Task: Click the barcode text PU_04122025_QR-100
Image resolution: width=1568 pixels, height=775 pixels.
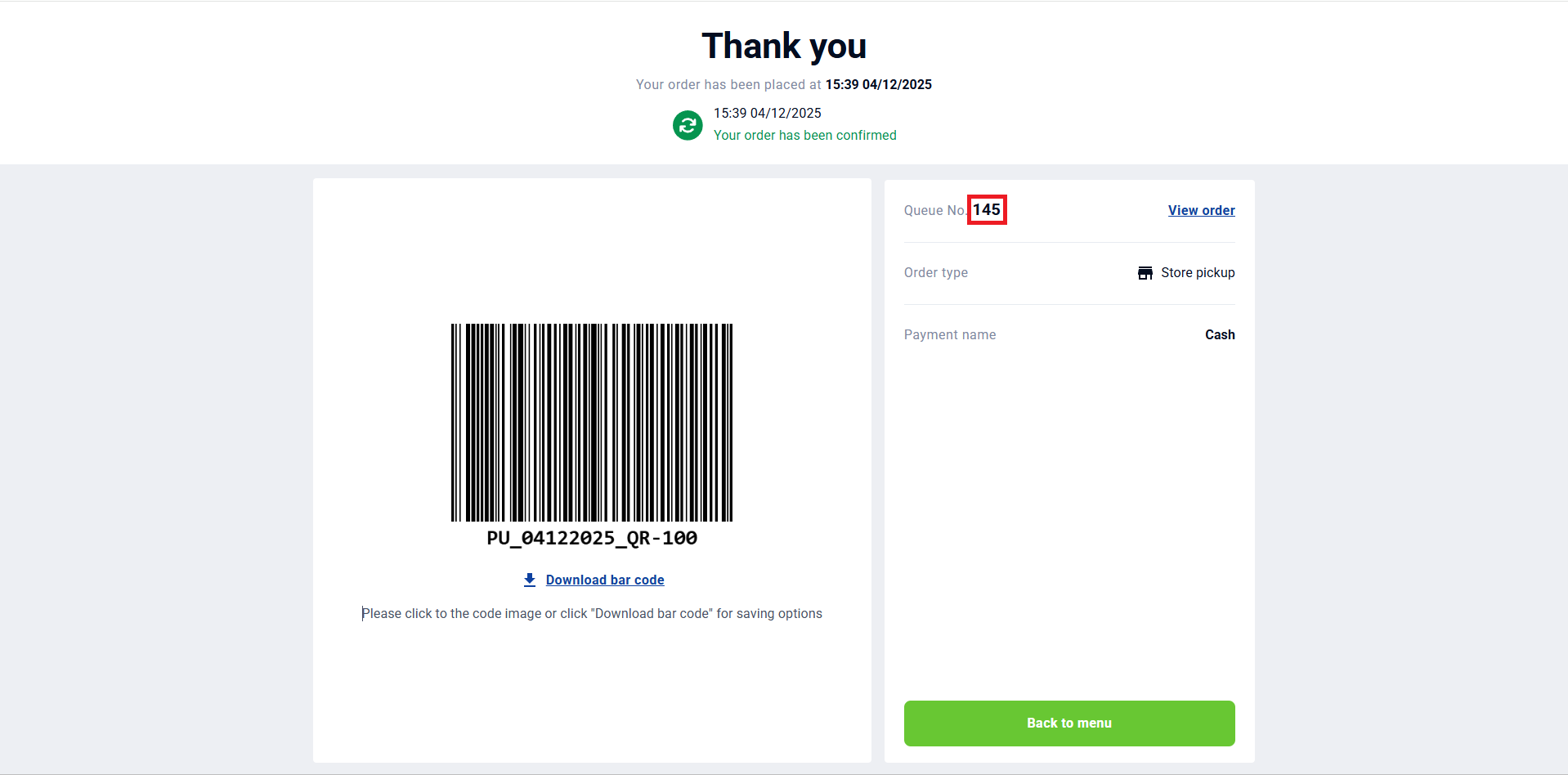Action: [592, 538]
